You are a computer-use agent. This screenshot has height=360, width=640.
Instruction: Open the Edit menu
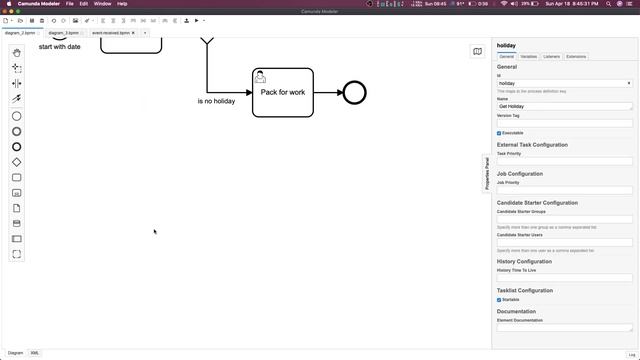click(84, 4)
